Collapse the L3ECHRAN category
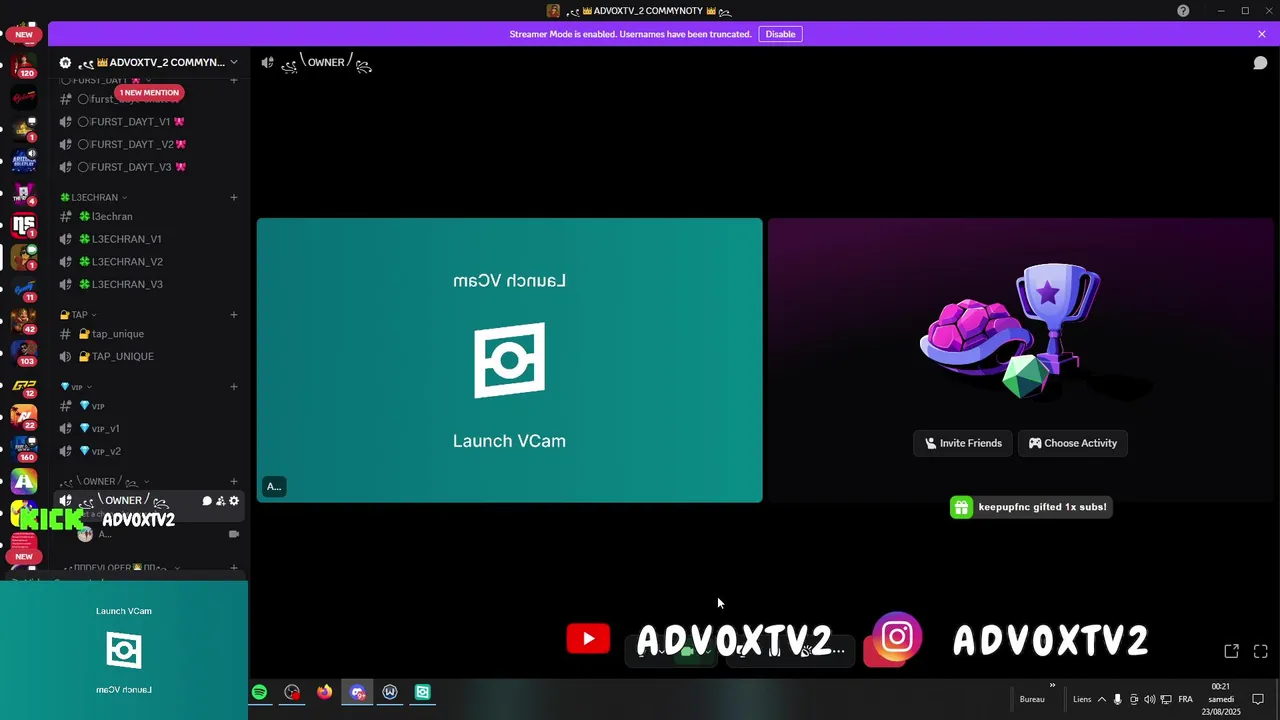Image resolution: width=1280 pixels, height=720 pixels. point(94,197)
